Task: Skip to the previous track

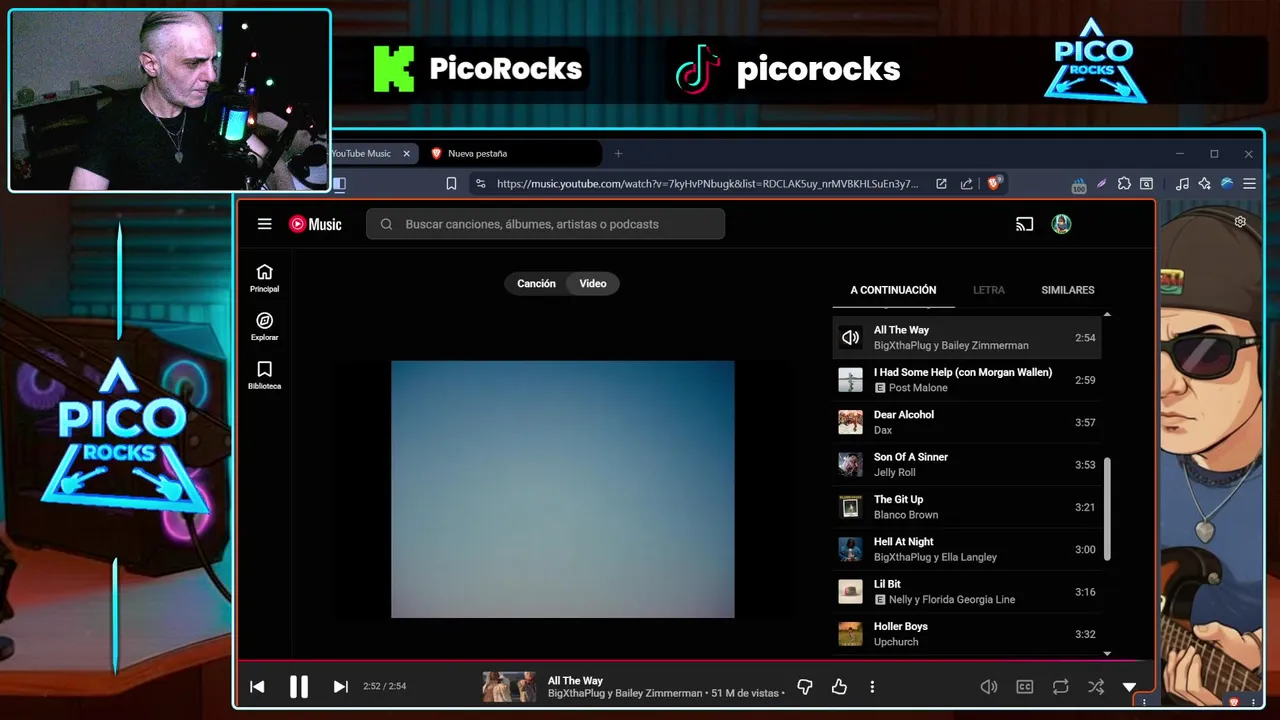Action: (257, 686)
